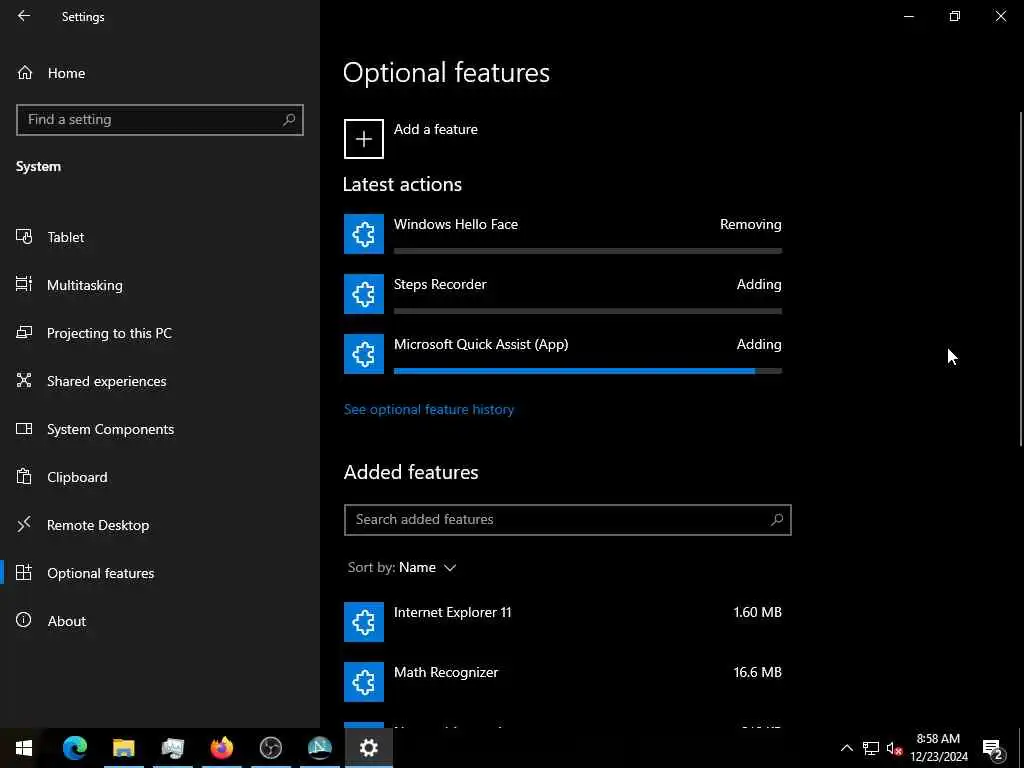Click the magnifier icon in Find a setting
The width and height of the screenshot is (1024, 768).
pyautogui.click(x=289, y=120)
